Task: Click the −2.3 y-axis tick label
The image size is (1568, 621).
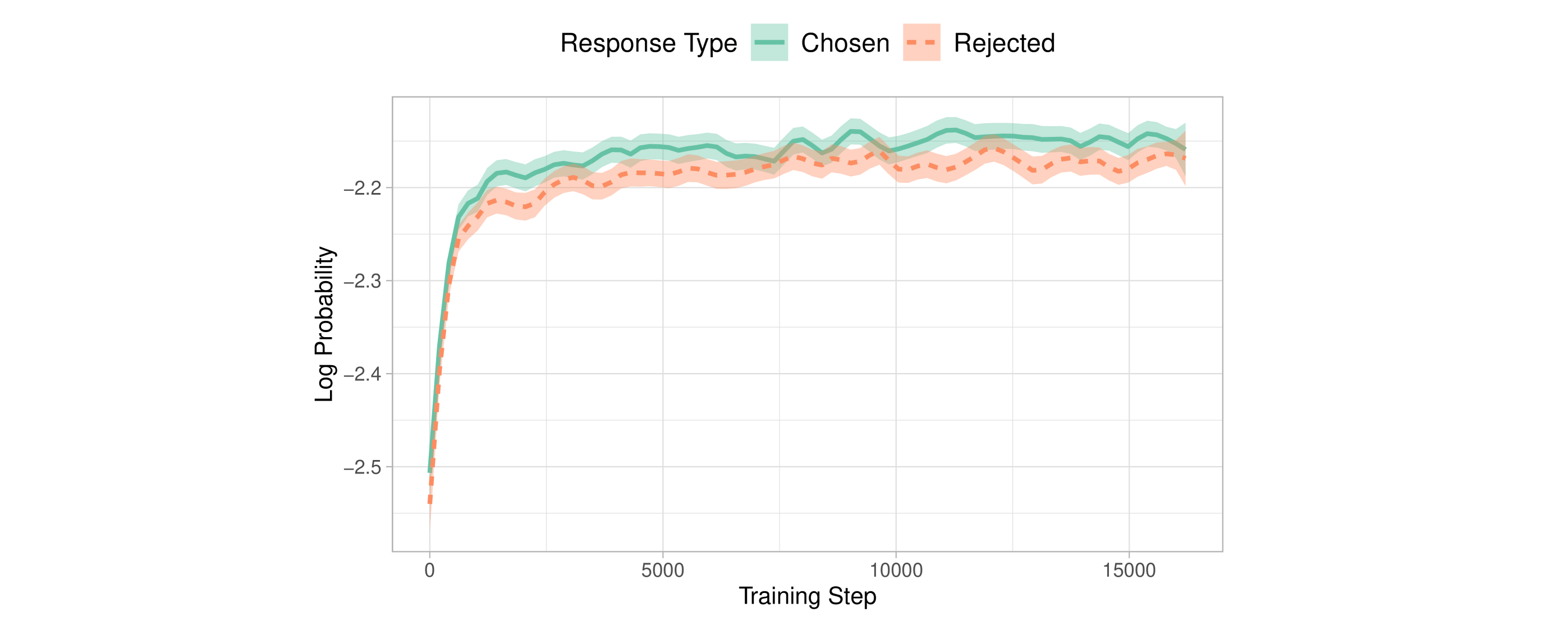Action: (x=363, y=282)
